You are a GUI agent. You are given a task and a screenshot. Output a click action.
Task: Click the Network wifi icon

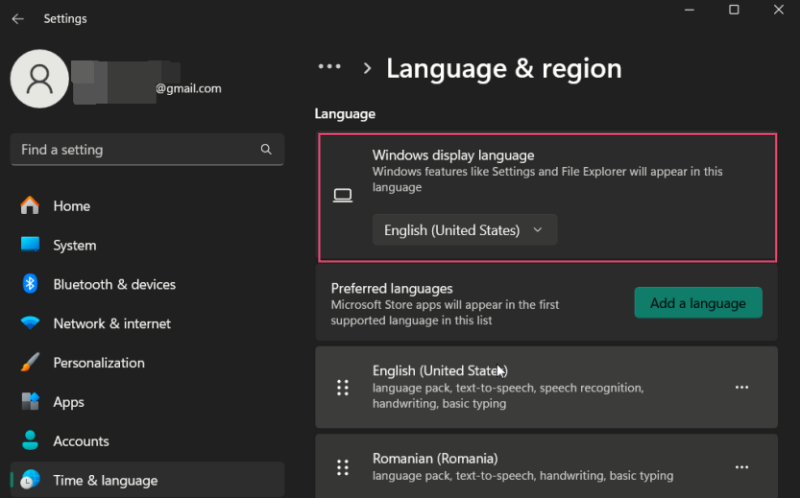coord(30,322)
